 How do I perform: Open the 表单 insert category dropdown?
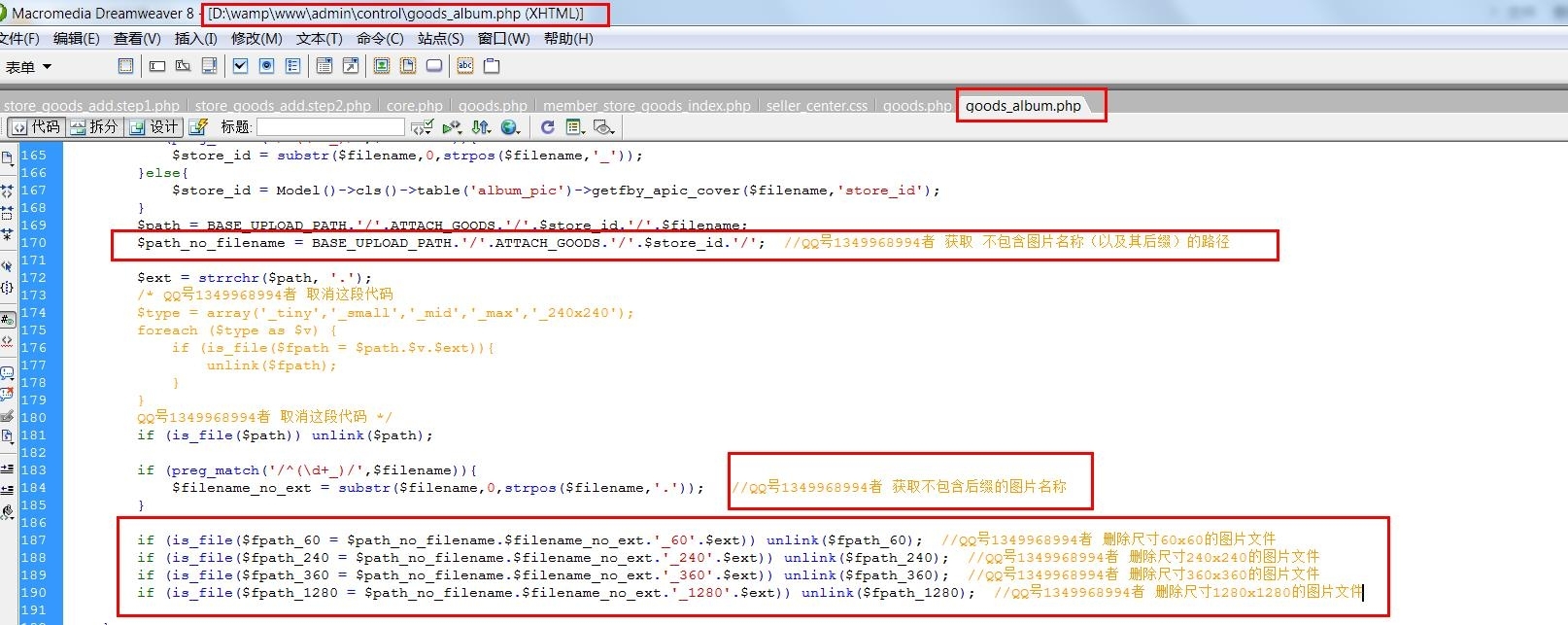click(x=28, y=67)
